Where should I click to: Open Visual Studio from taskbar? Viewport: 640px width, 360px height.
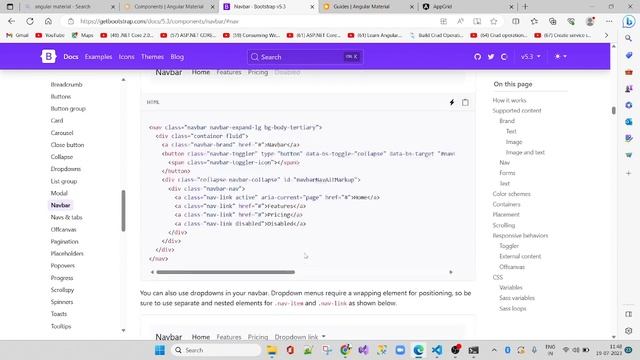point(363,350)
